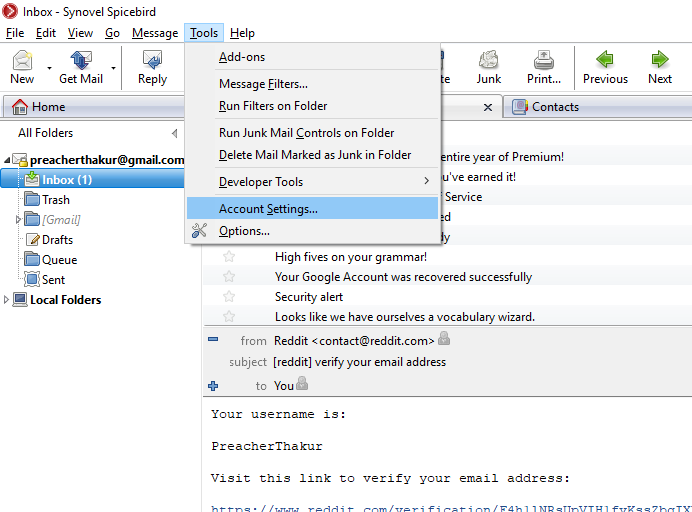Open Account Settings from Tools menu
This screenshot has width=692, height=512.
coord(312,208)
